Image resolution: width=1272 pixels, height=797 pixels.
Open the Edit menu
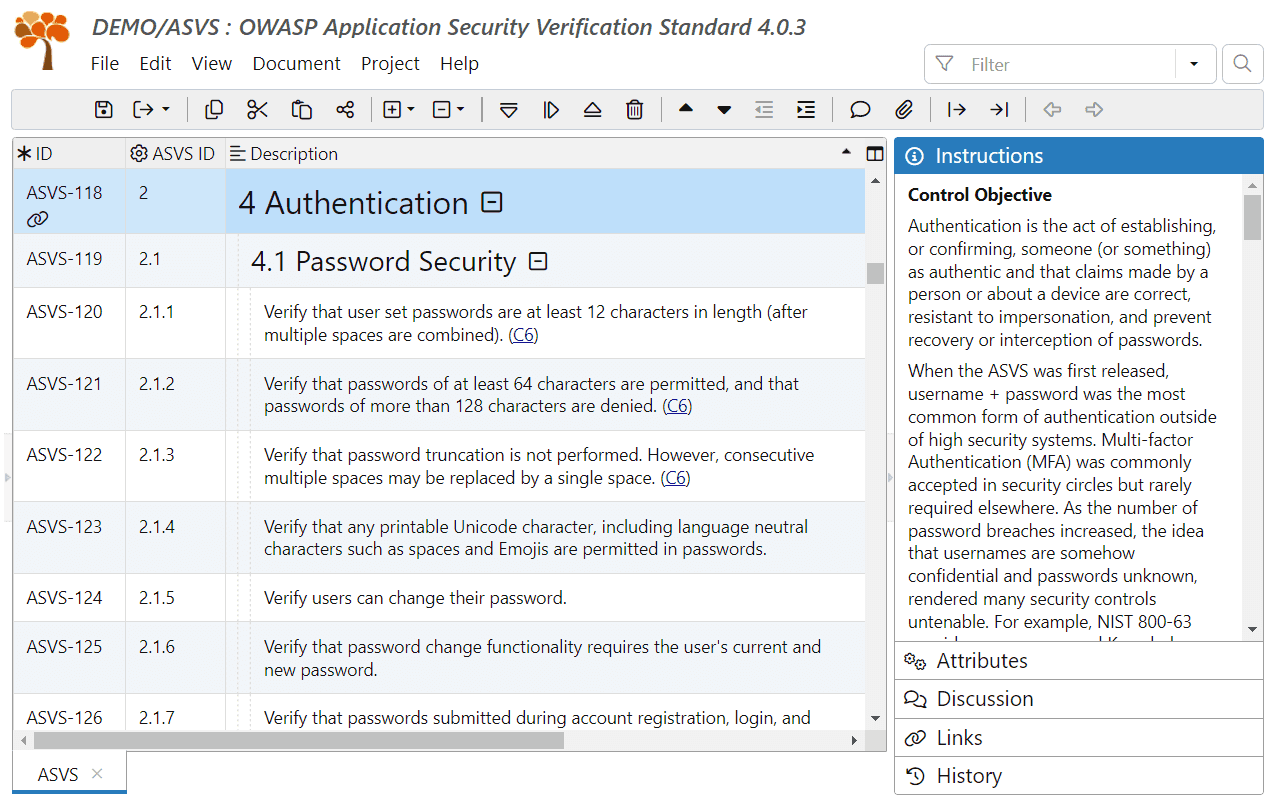(x=155, y=63)
